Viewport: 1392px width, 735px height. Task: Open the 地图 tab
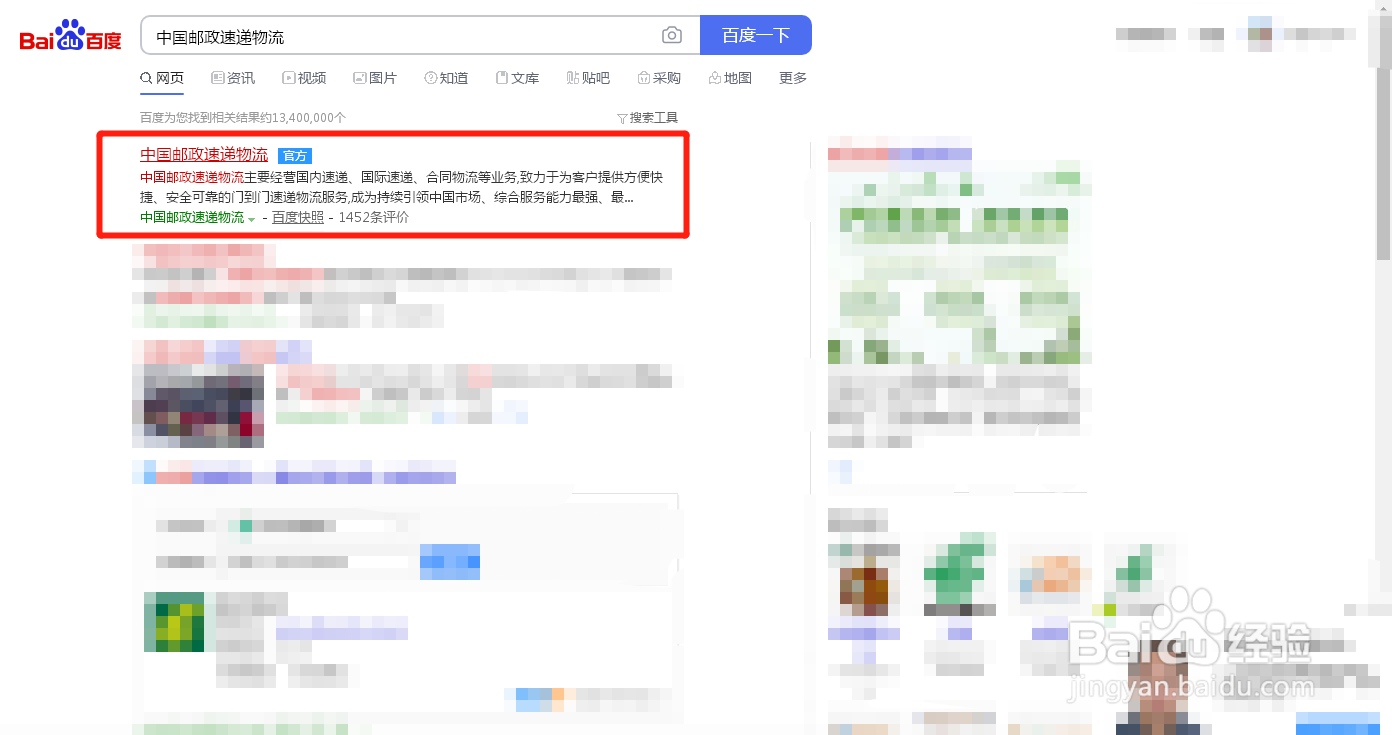(x=730, y=78)
